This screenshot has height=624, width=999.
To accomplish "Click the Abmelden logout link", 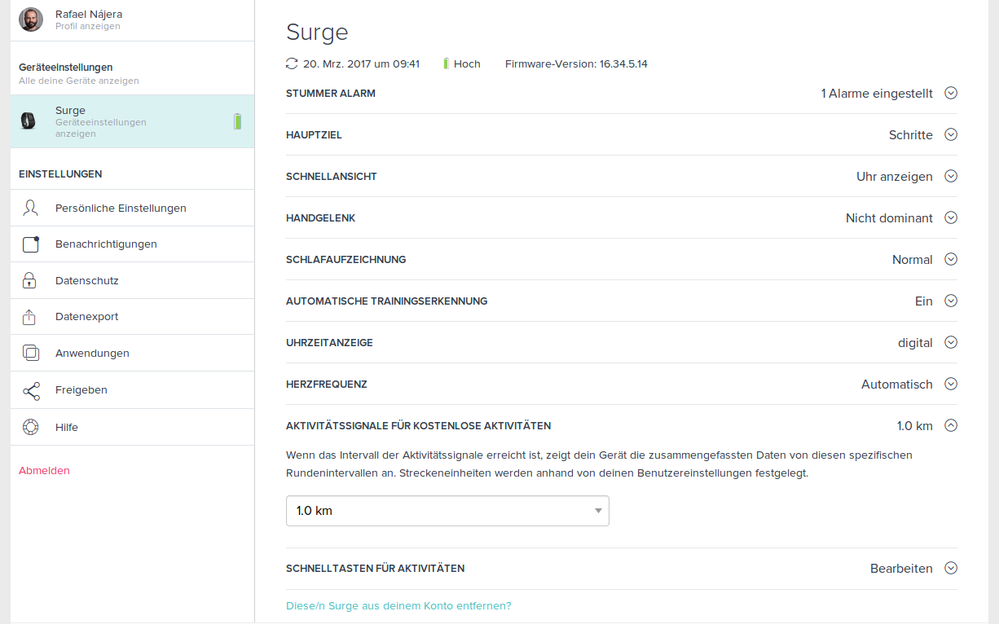I will [44, 470].
